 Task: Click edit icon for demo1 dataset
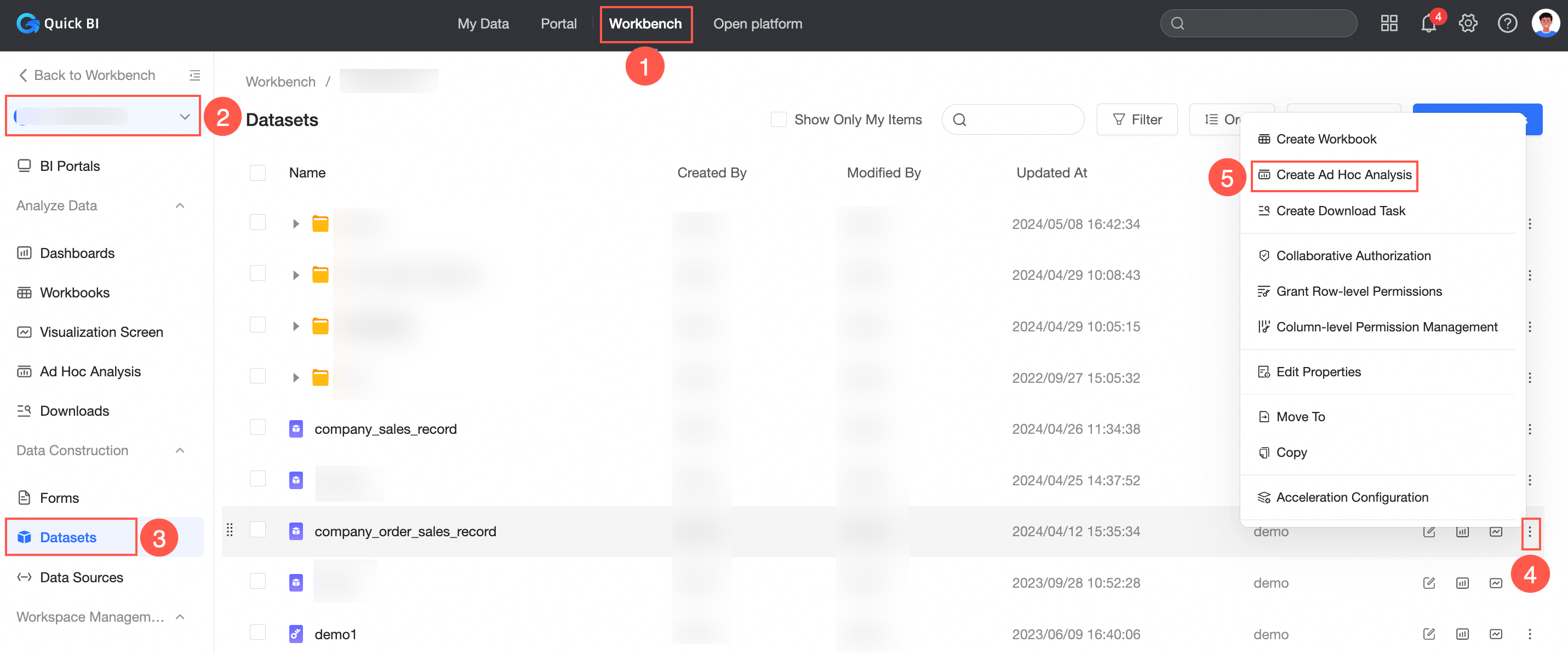click(1429, 634)
